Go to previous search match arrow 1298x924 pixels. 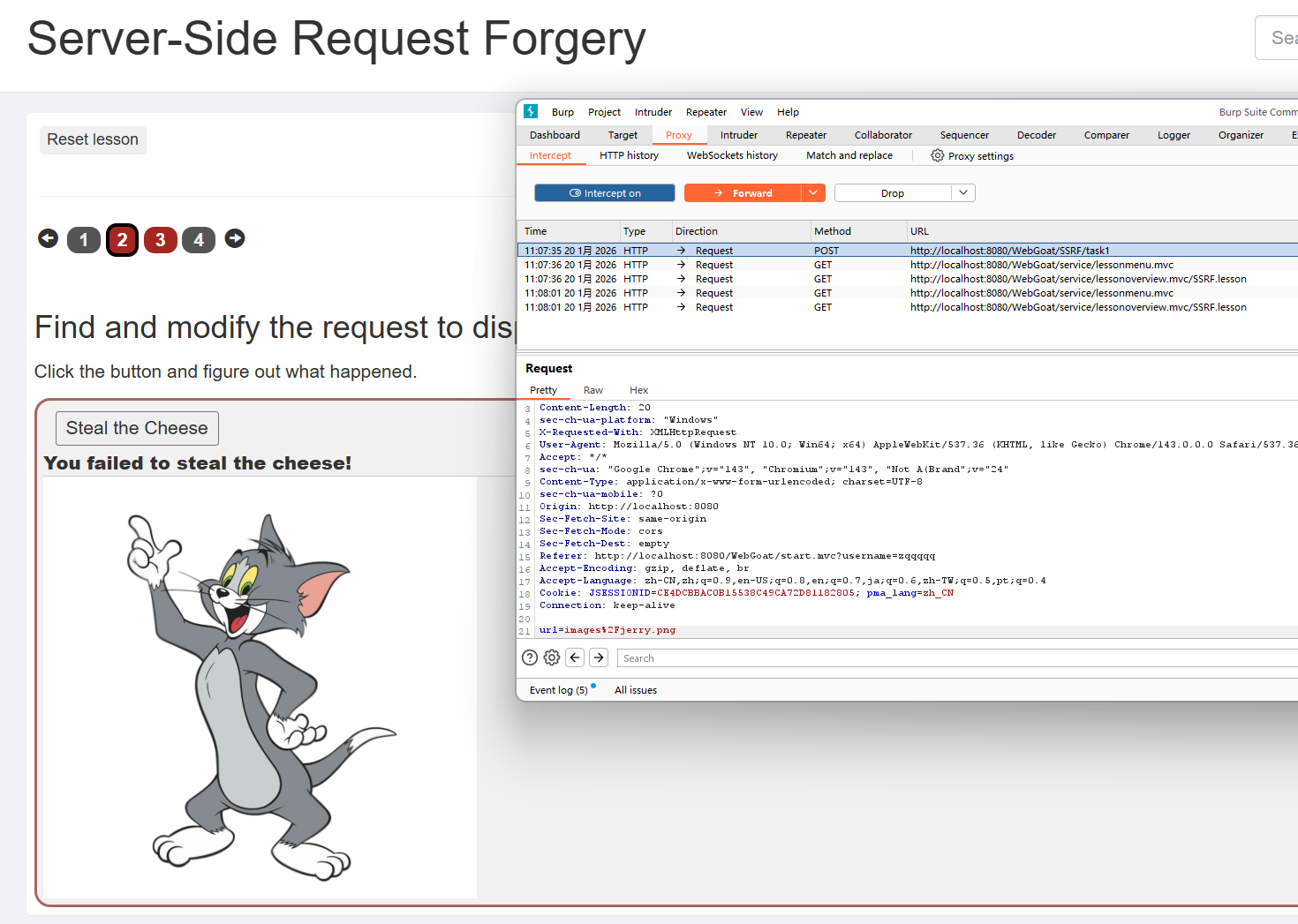(x=575, y=657)
